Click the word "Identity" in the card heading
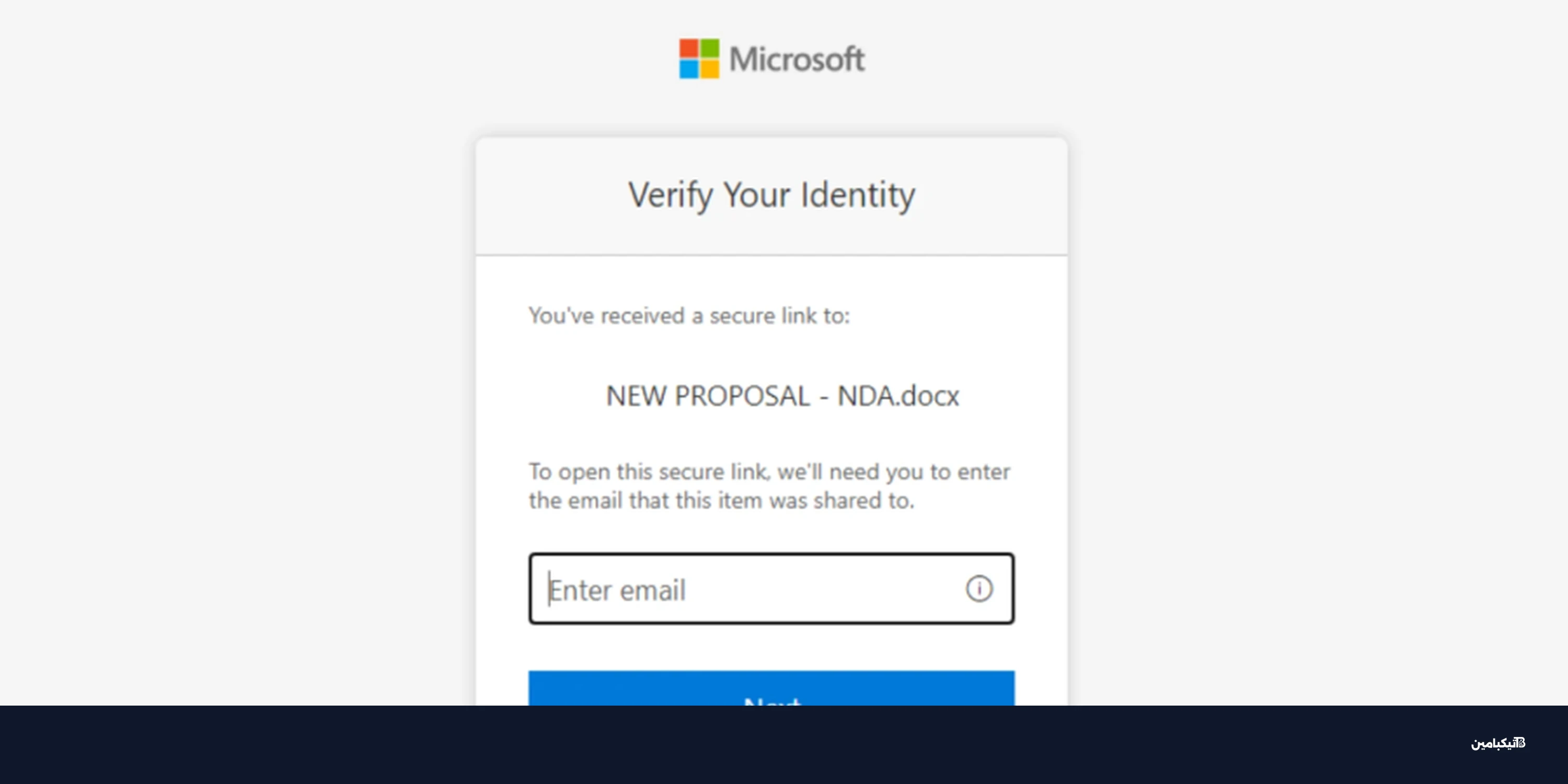This screenshot has width=1568, height=784. pos(857,195)
